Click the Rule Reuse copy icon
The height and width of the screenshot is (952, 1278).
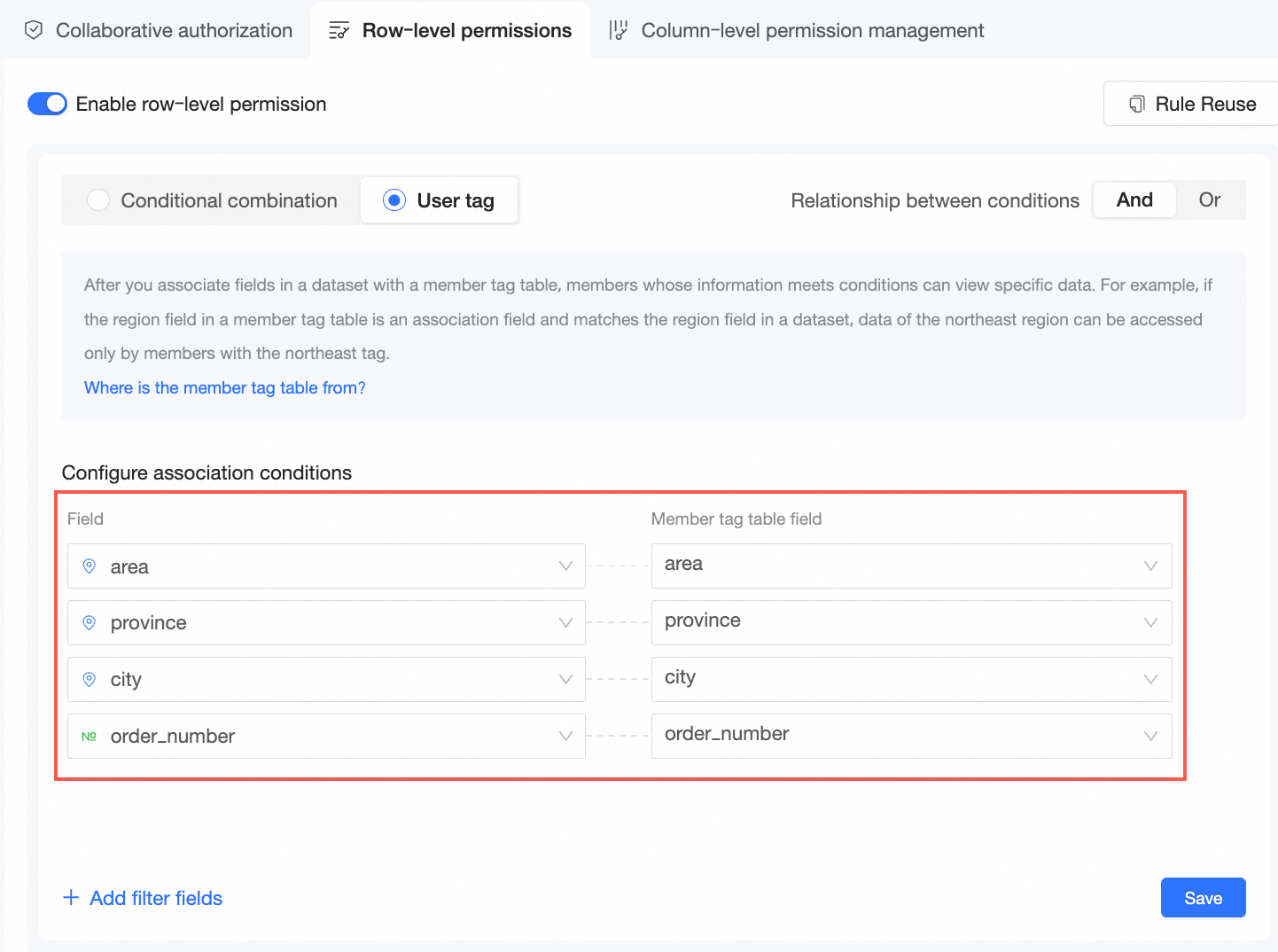click(x=1136, y=105)
